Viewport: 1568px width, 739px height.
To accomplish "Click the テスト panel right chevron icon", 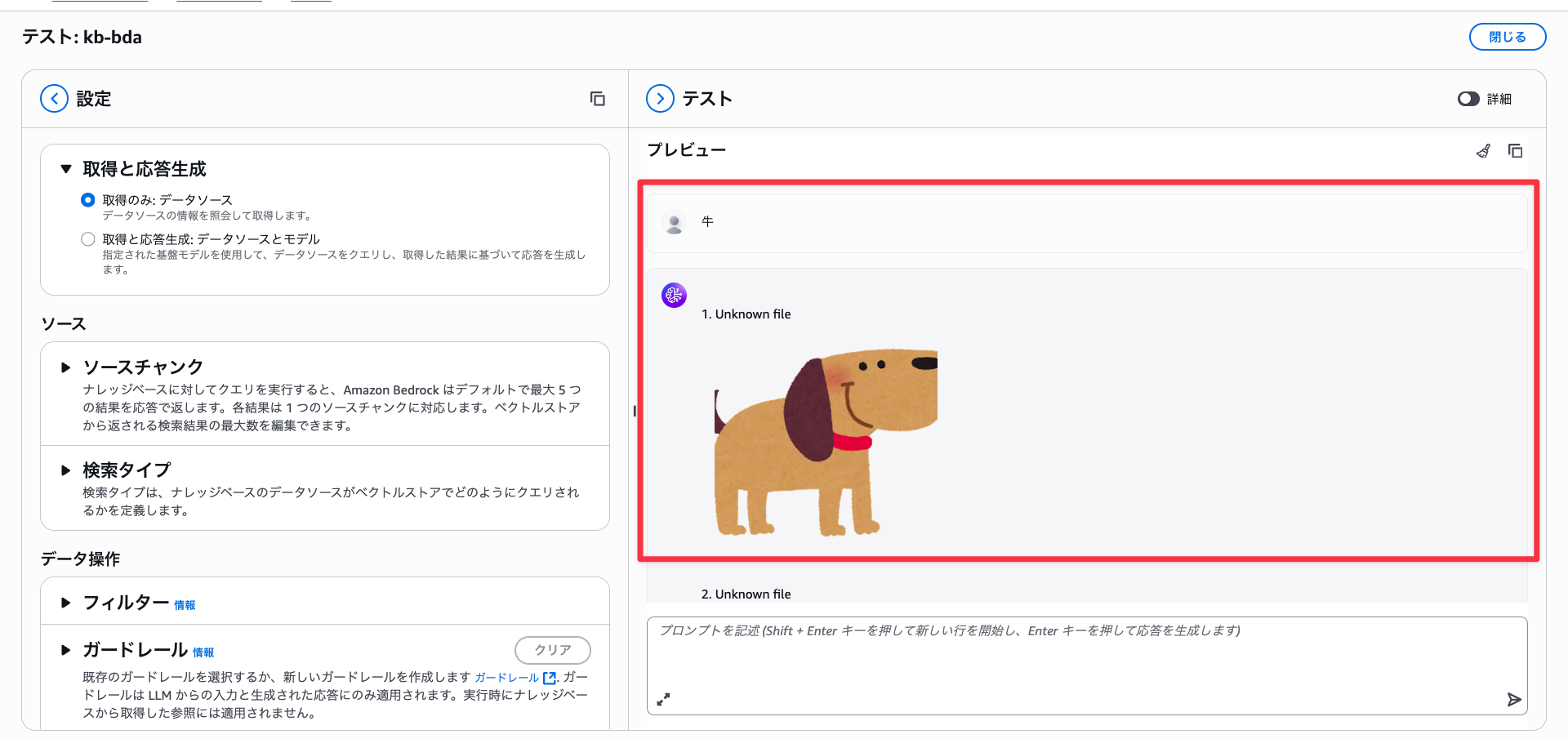I will (660, 99).
